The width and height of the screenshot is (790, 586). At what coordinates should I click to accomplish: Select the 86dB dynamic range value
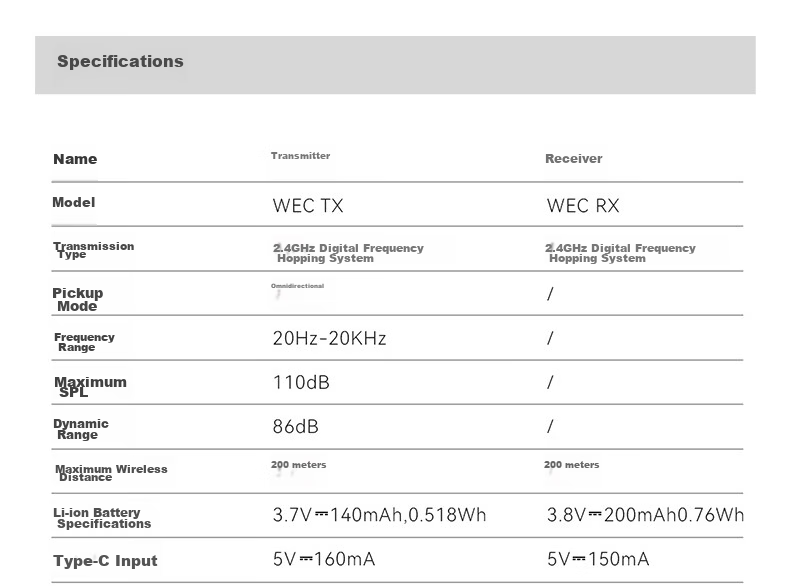pyautogui.click(x=295, y=427)
